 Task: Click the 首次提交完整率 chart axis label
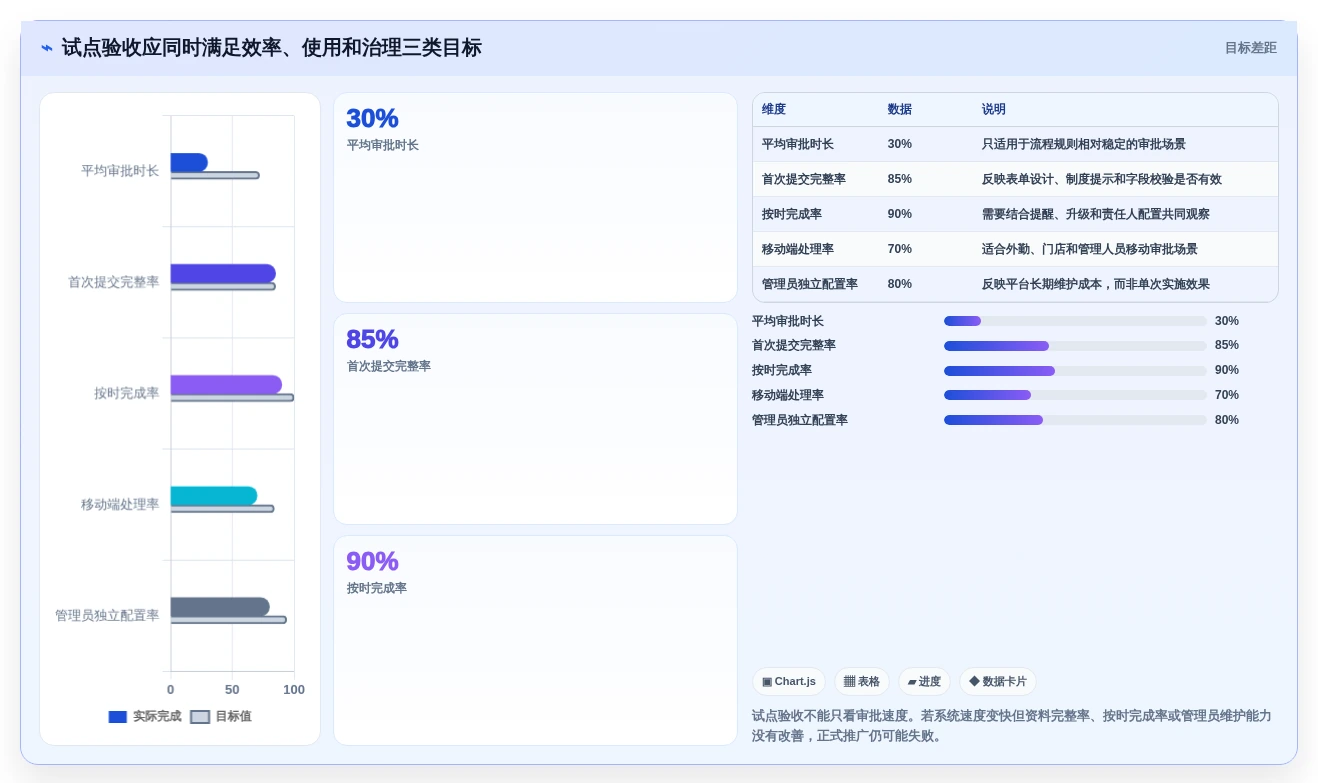(x=114, y=282)
